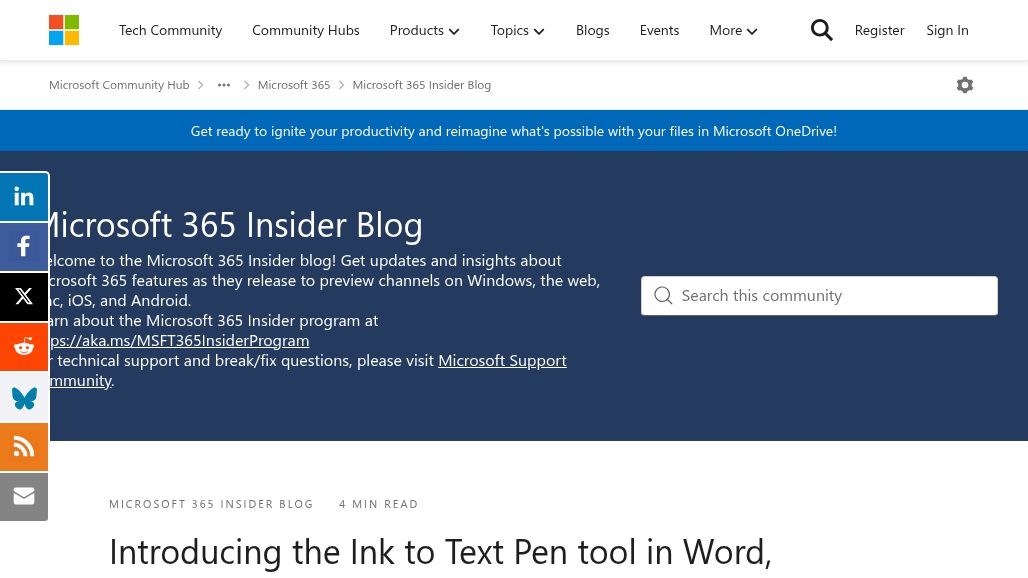This screenshot has width=1028, height=578.
Task: Share the post on LinkedIn
Action: [24, 197]
